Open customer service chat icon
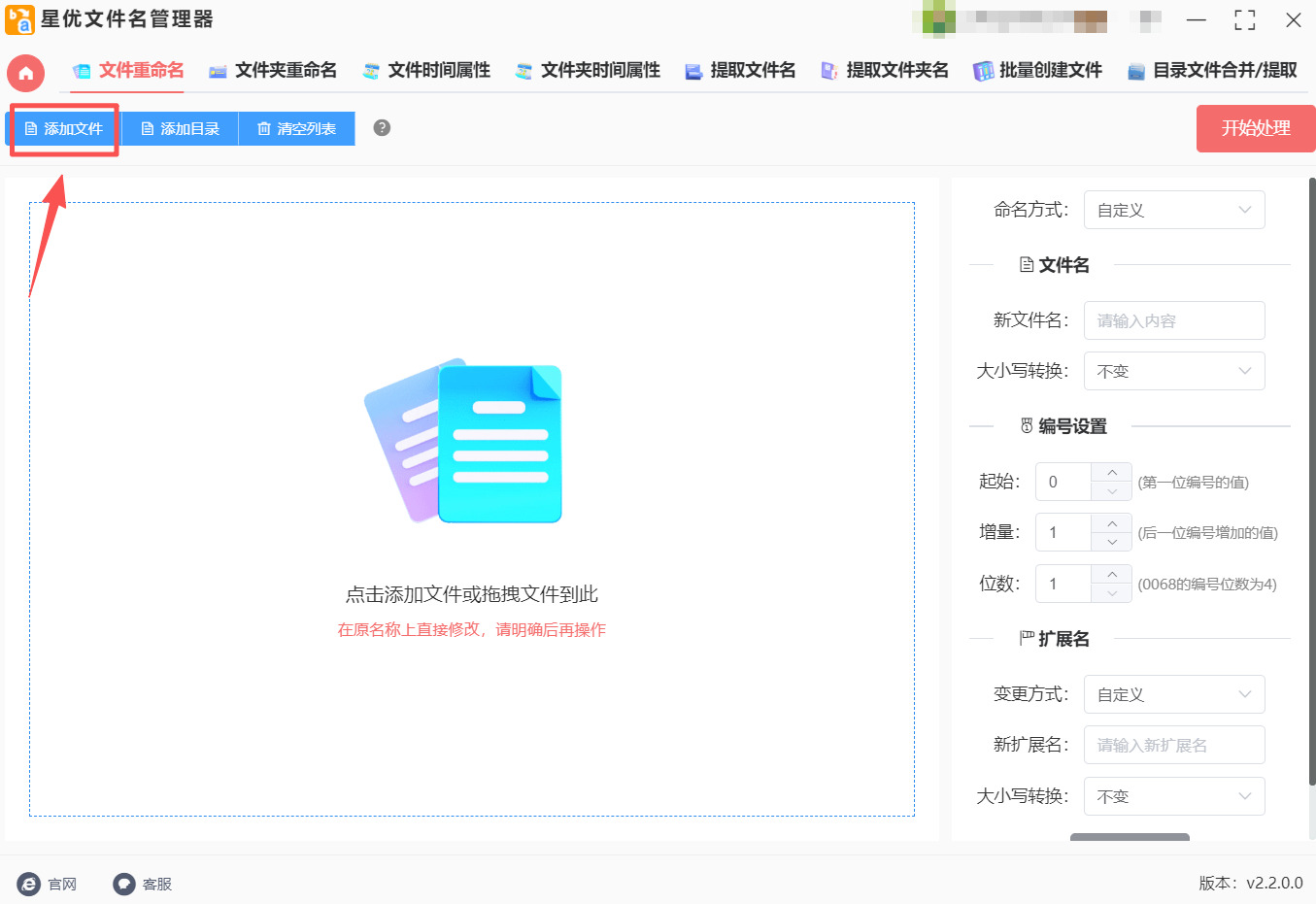The width and height of the screenshot is (1316, 904). [x=123, y=884]
